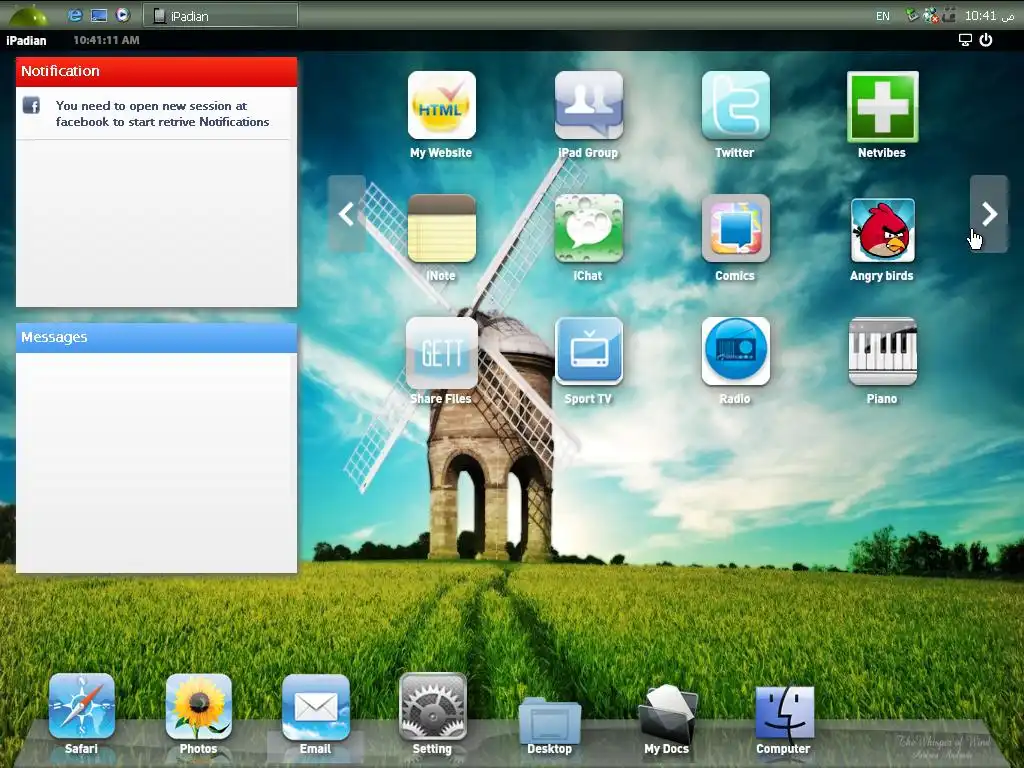Launch the Twitter app

(x=735, y=105)
